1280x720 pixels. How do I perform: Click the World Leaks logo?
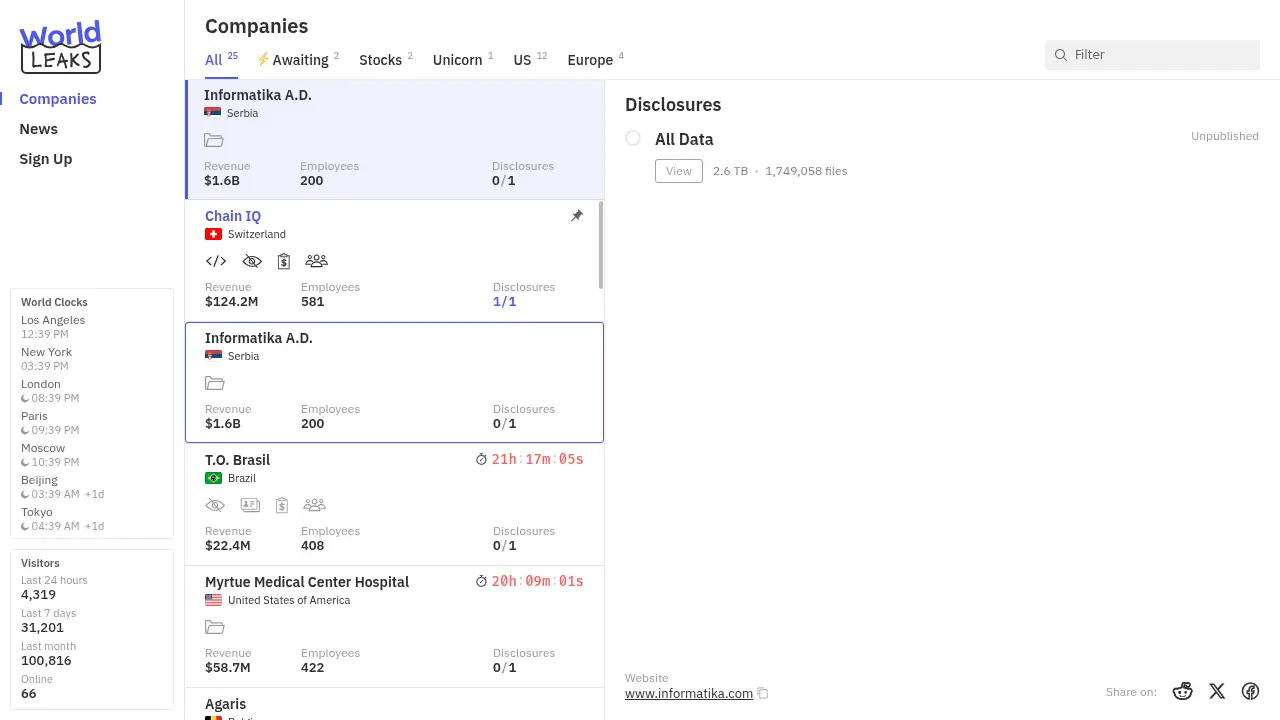tap(60, 47)
